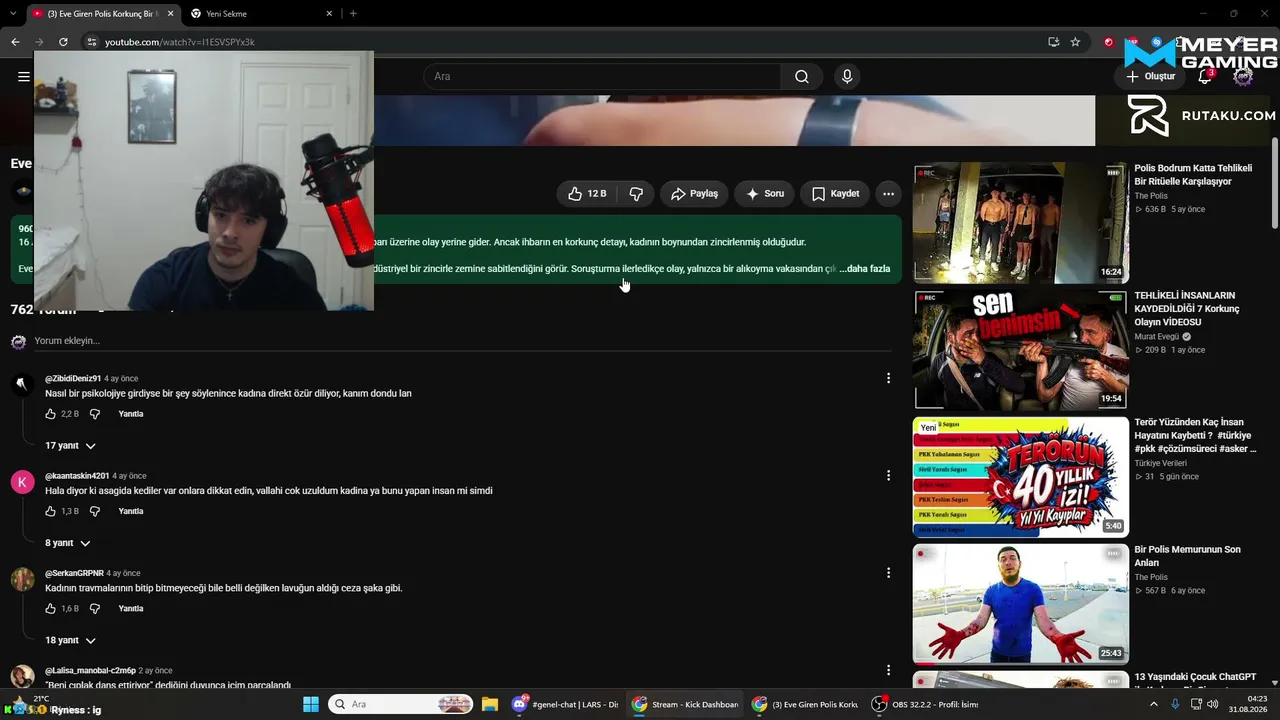Image resolution: width=1280 pixels, height=720 pixels.
Task: Expand description with ...daha fazla
Action: pyautogui.click(x=865, y=269)
